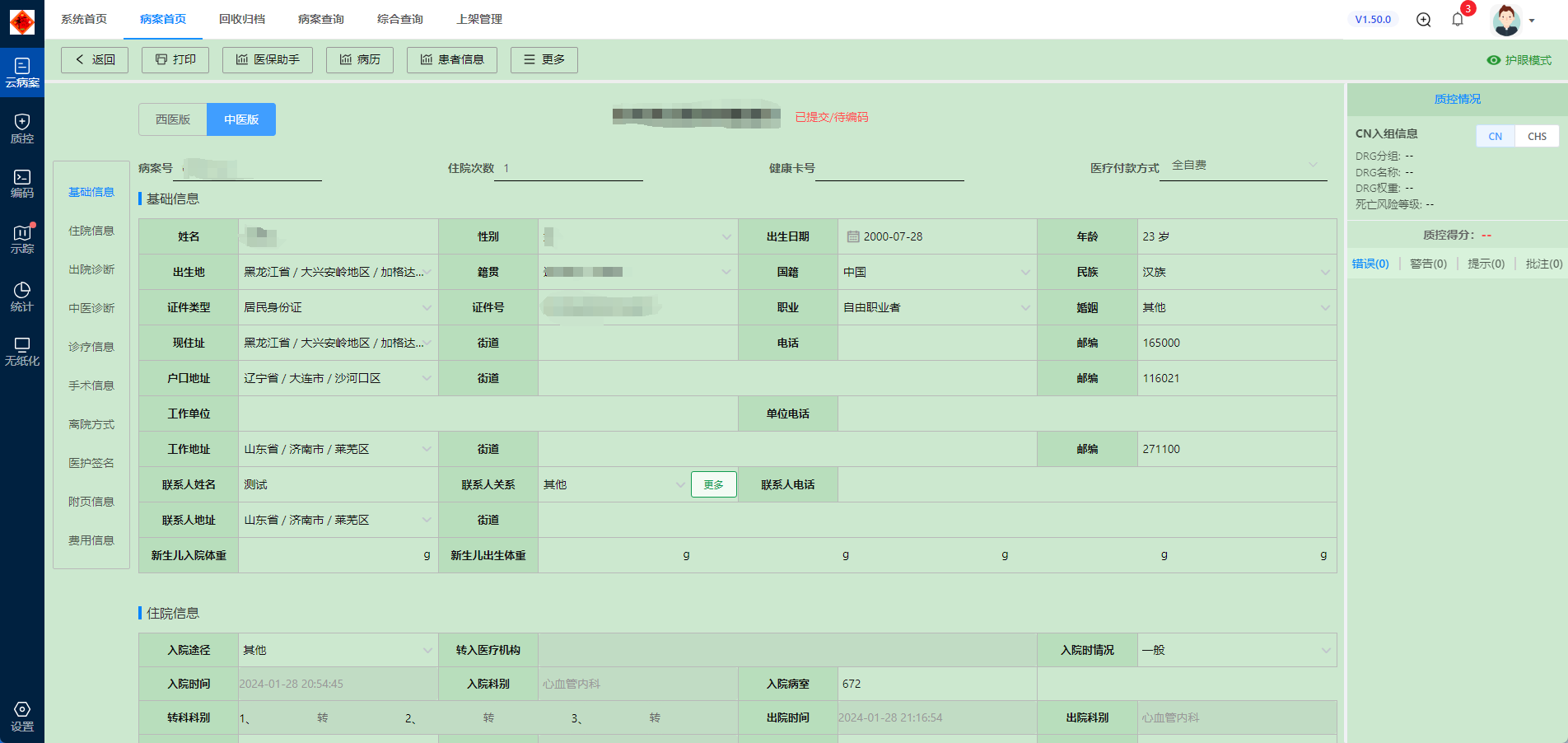Image resolution: width=1568 pixels, height=743 pixels.
Task: Click the 返回 back button
Action: [x=95, y=60]
